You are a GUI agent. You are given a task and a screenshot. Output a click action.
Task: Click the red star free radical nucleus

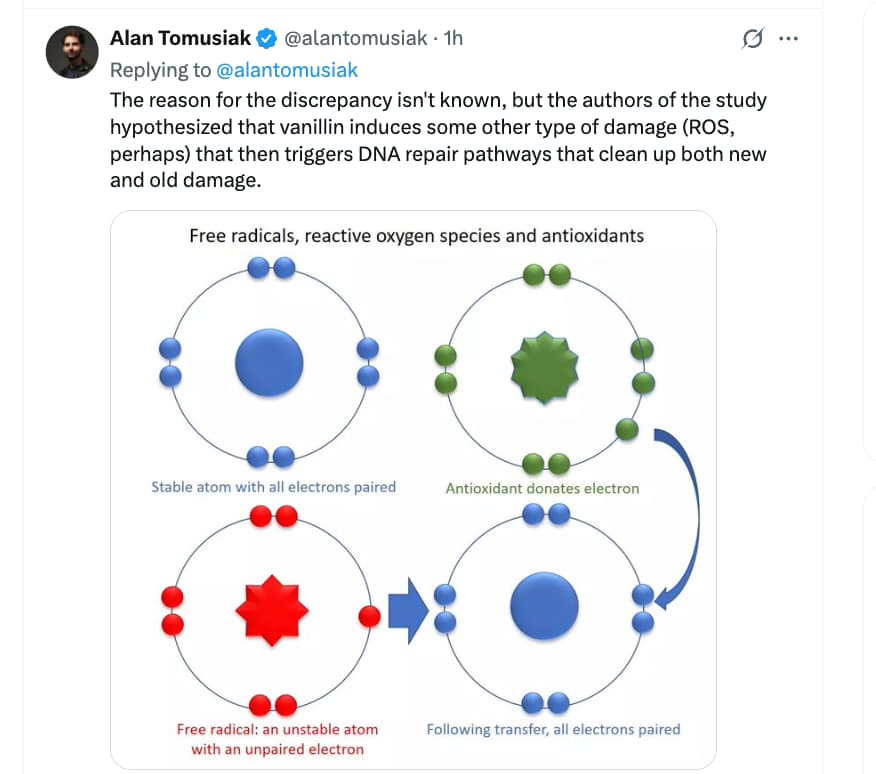click(271, 608)
